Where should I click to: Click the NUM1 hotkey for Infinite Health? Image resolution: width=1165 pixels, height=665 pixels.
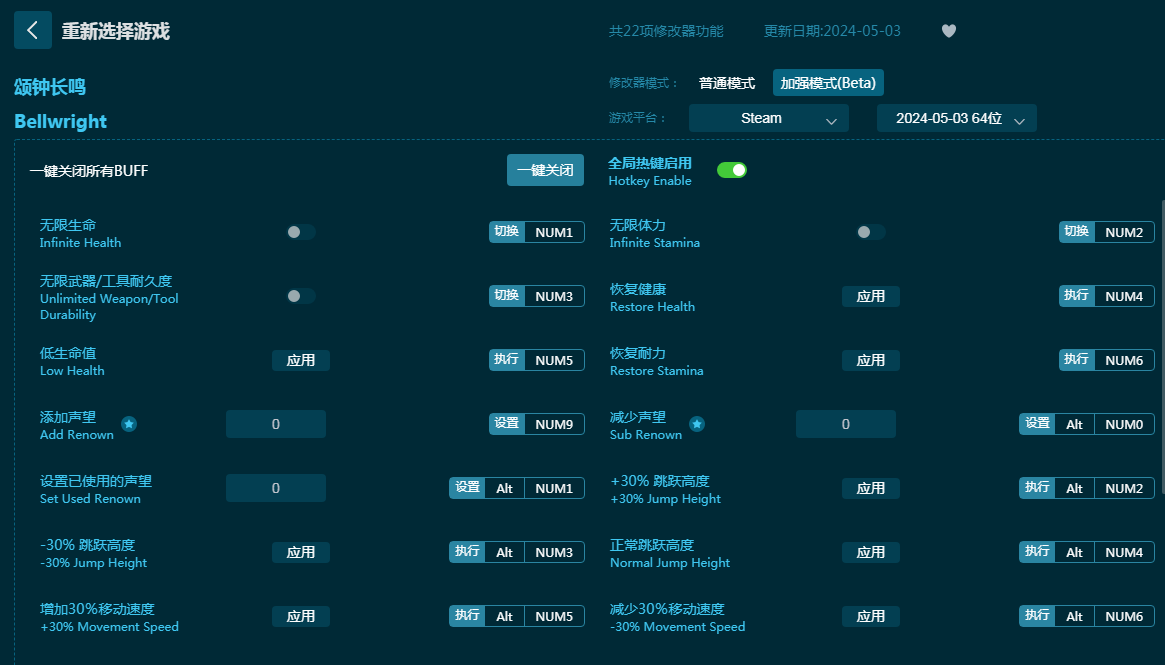pos(554,233)
